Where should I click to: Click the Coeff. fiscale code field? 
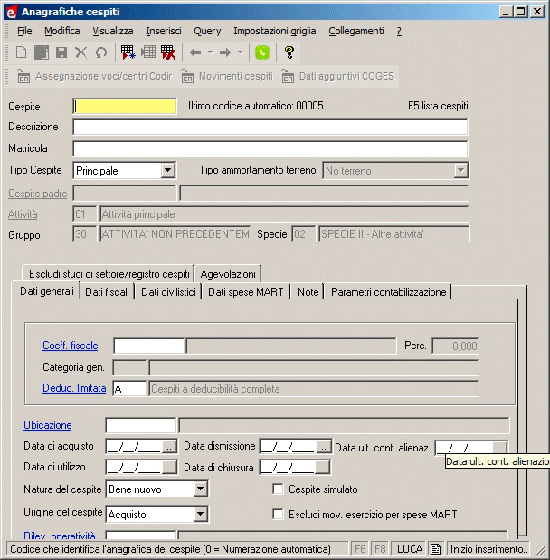tap(149, 346)
